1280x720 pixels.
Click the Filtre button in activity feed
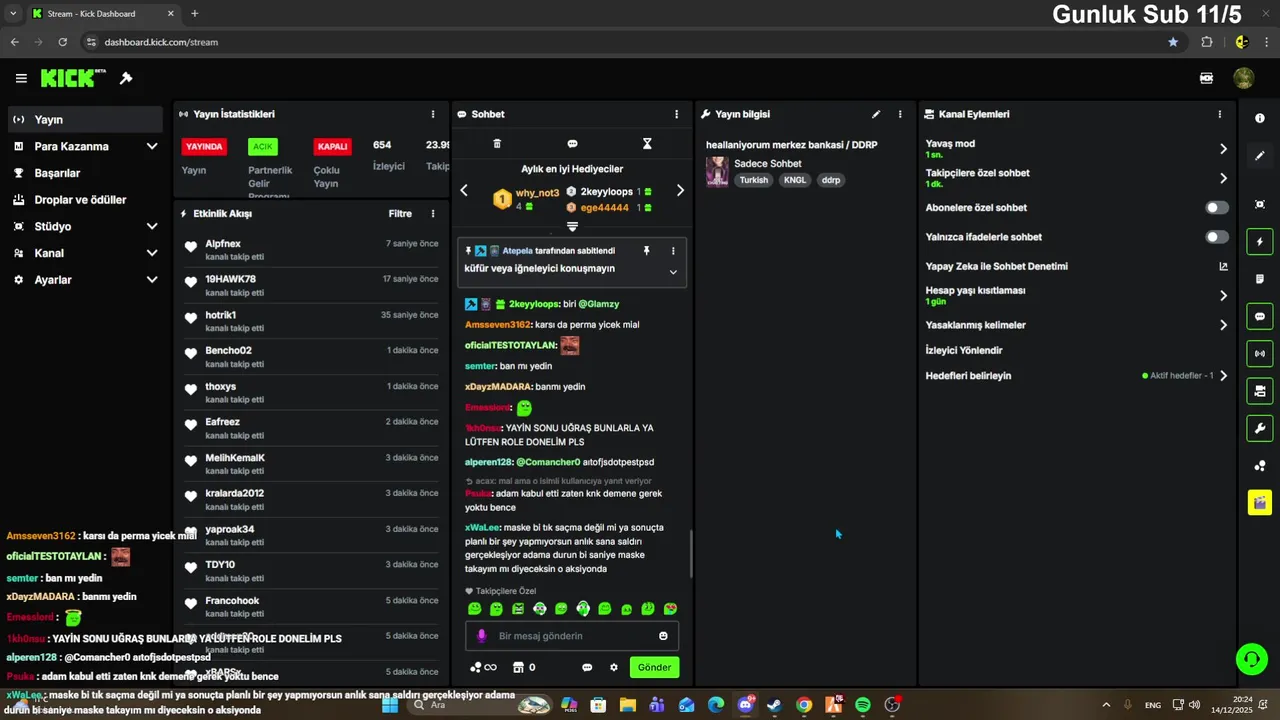click(400, 213)
